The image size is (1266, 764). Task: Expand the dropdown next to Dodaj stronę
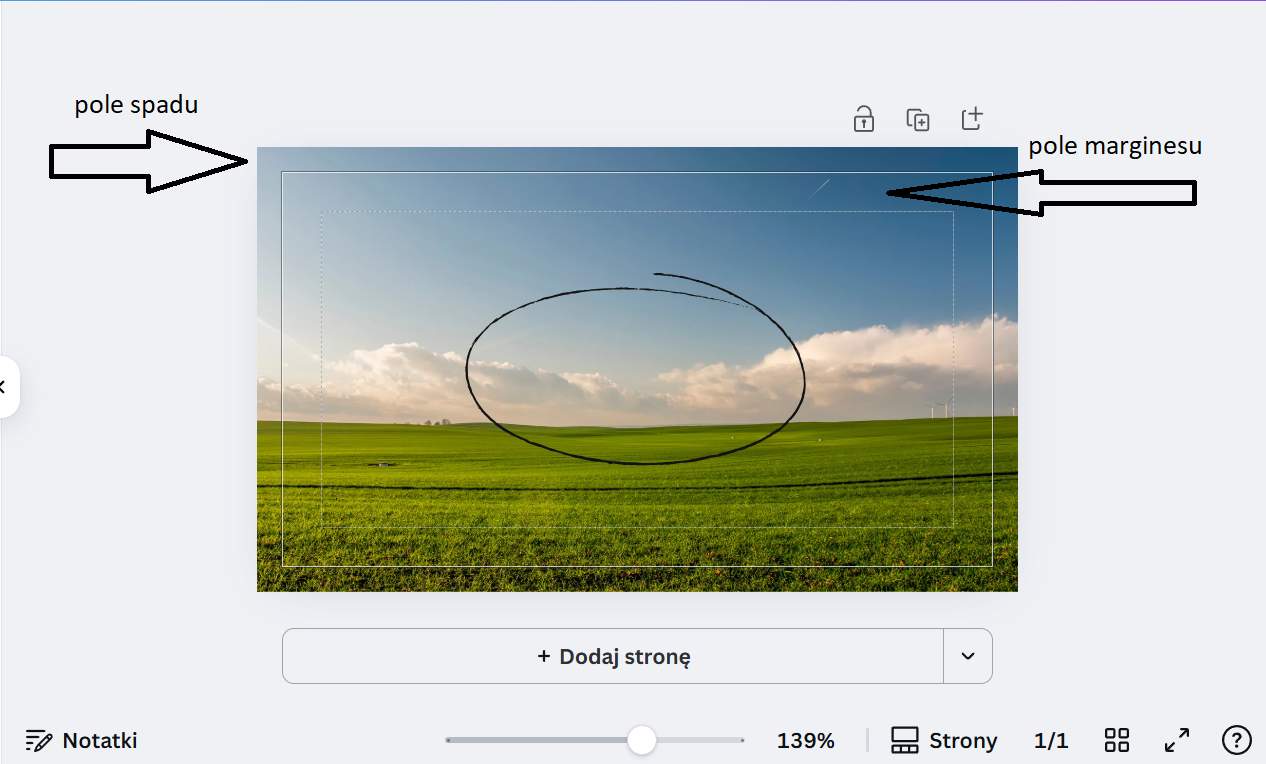point(967,656)
